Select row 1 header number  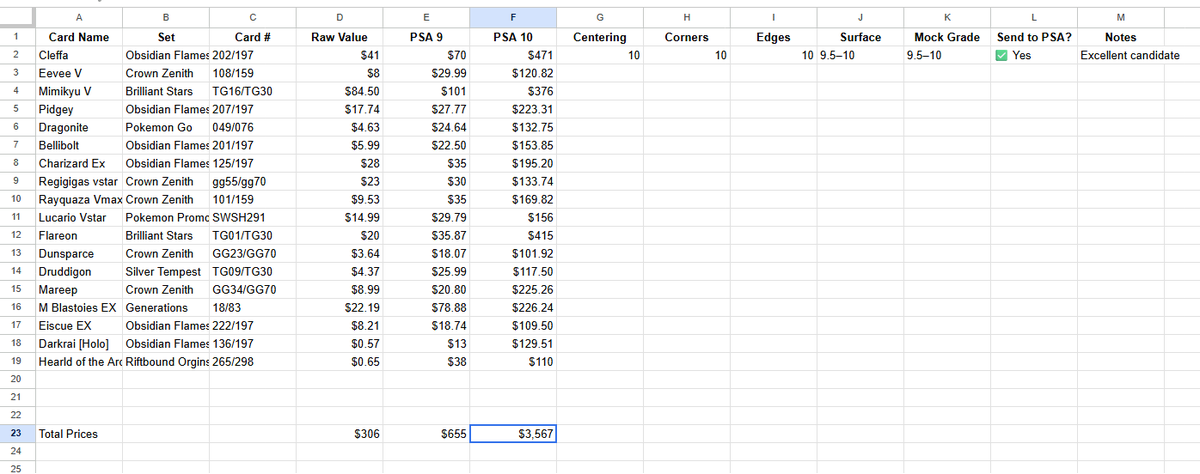(x=16, y=36)
